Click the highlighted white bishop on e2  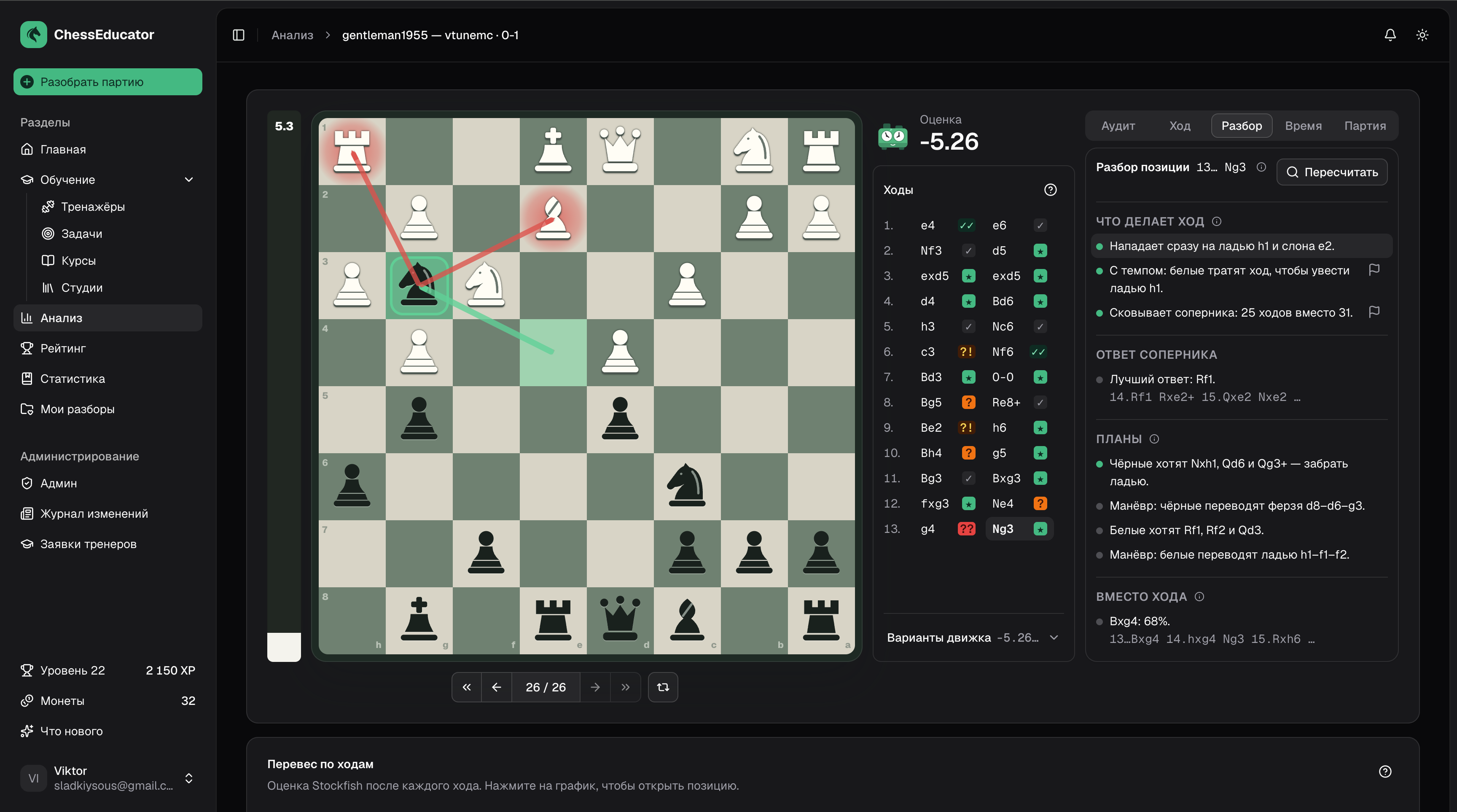pos(553,218)
